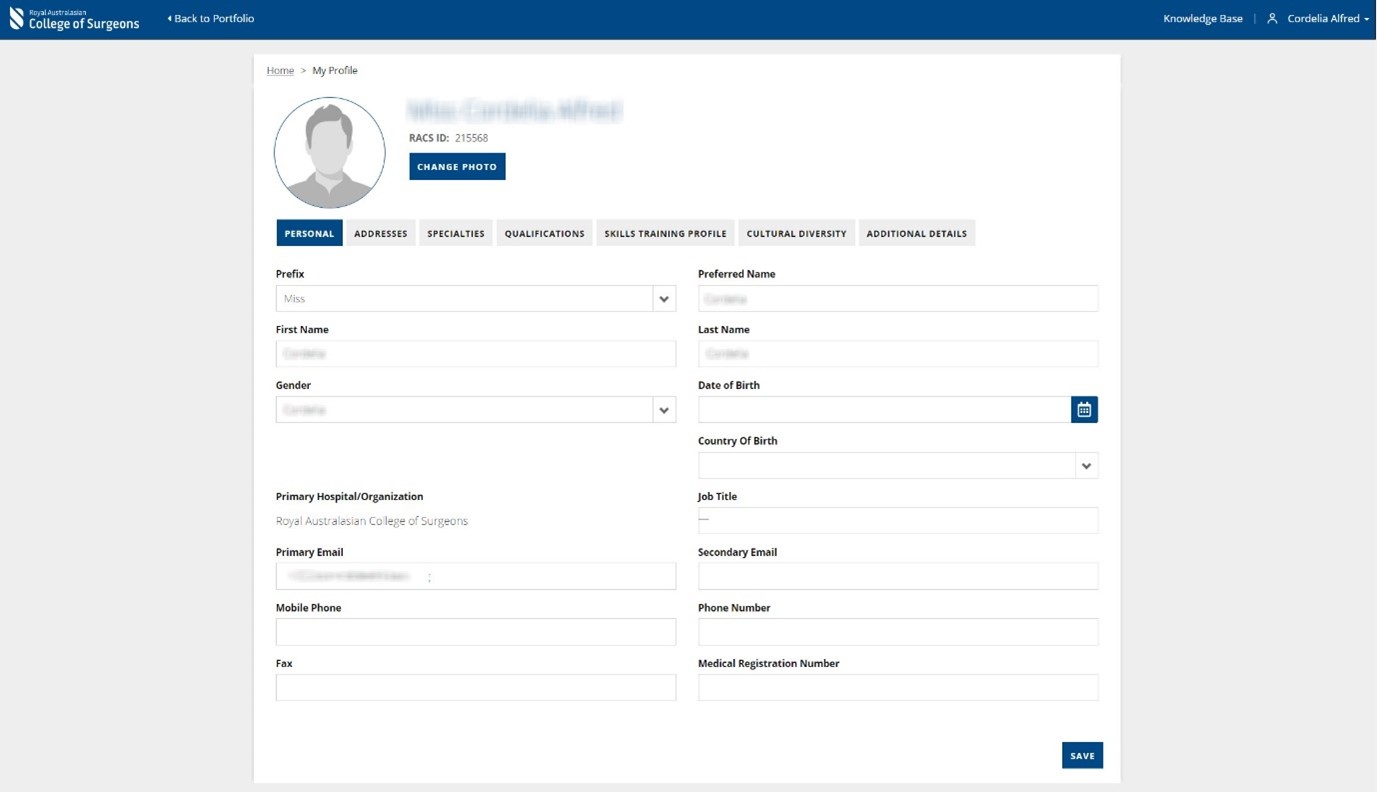Image resolution: width=1377 pixels, height=792 pixels.
Task: Expand the Country Of Birth dropdown
Action: tap(1086, 465)
